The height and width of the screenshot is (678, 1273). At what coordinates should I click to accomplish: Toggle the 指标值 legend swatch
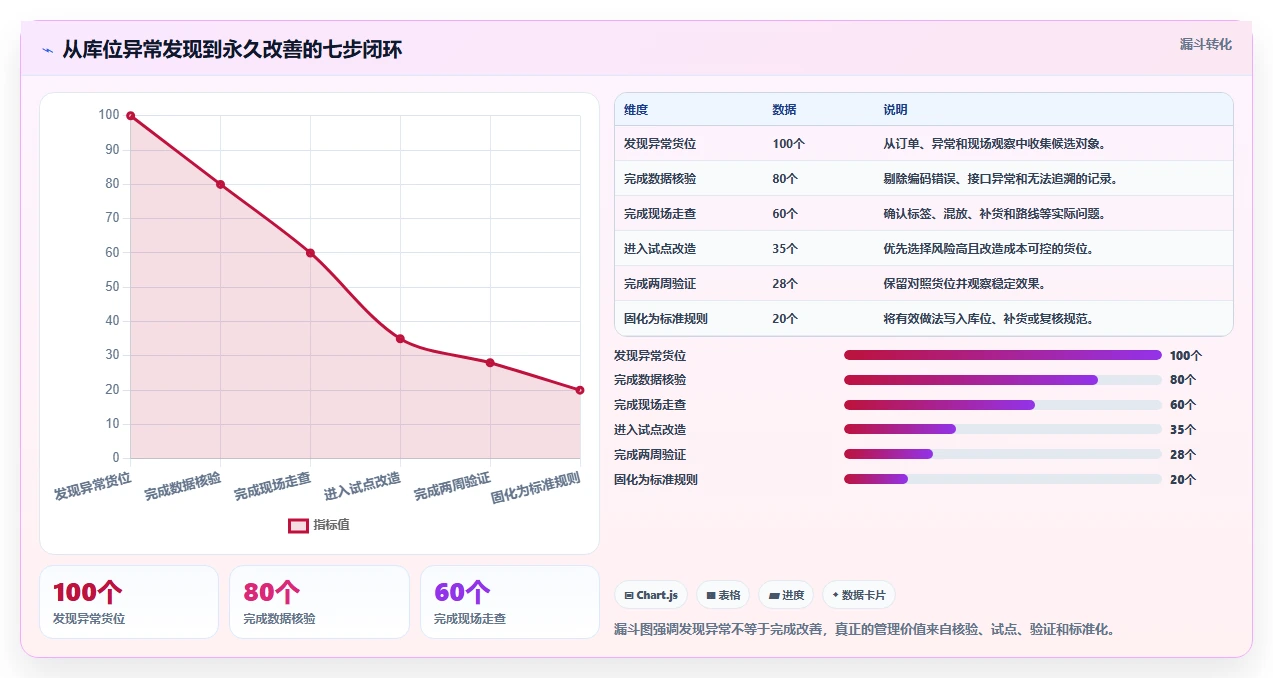point(298,526)
